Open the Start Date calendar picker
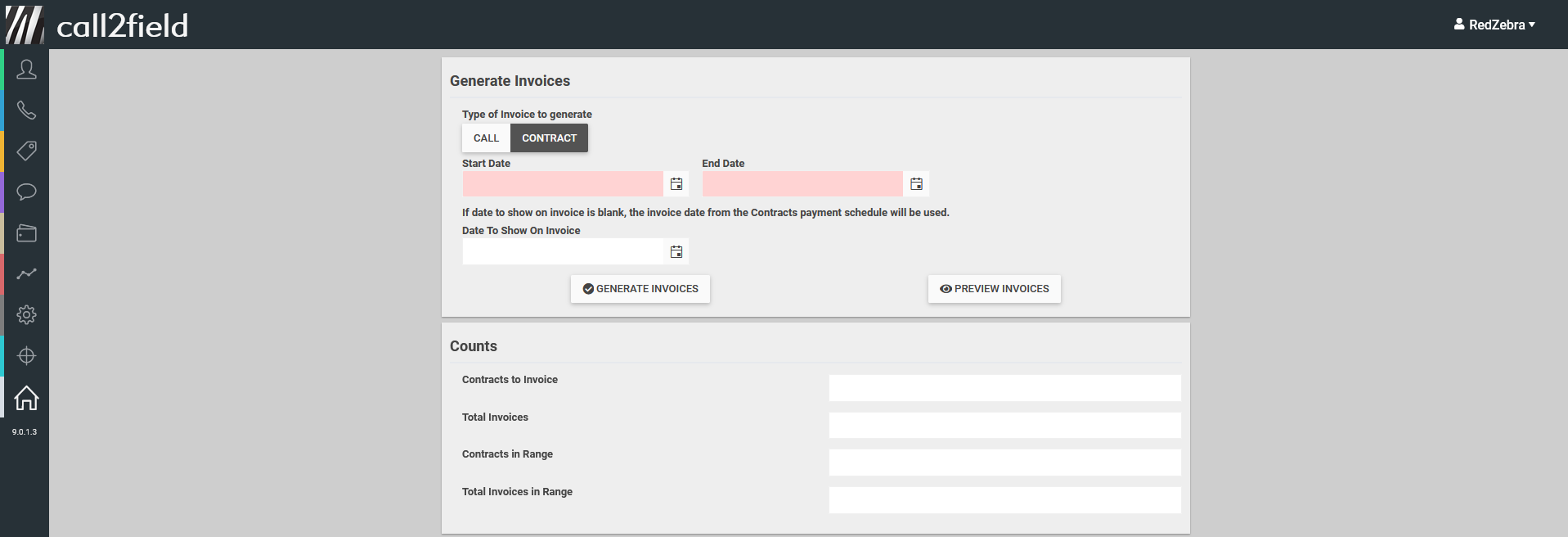Image resolution: width=1568 pixels, height=537 pixels. pyautogui.click(x=676, y=184)
